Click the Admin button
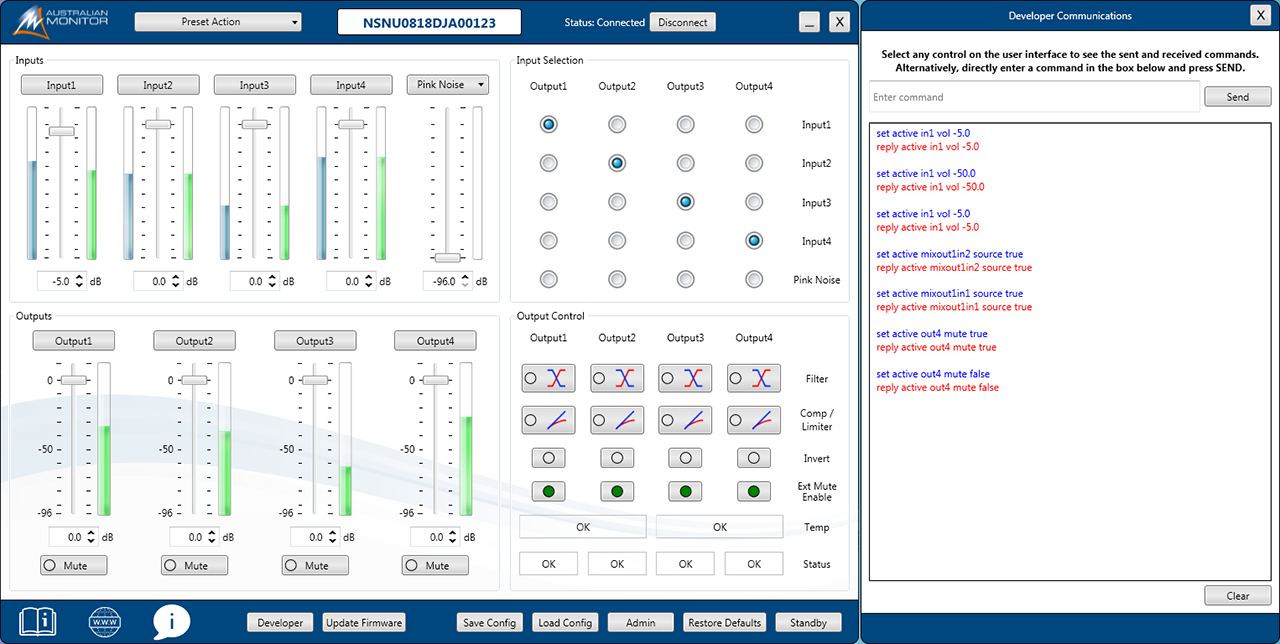This screenshot has width=1280, height=644. click(x=640, y=623)
